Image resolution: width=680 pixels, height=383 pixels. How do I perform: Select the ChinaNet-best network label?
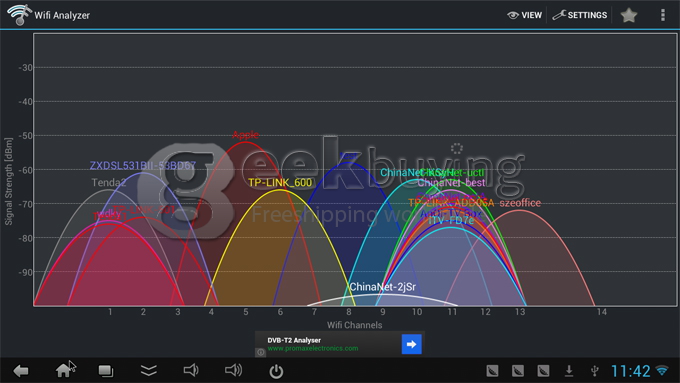tap(451, 183)
